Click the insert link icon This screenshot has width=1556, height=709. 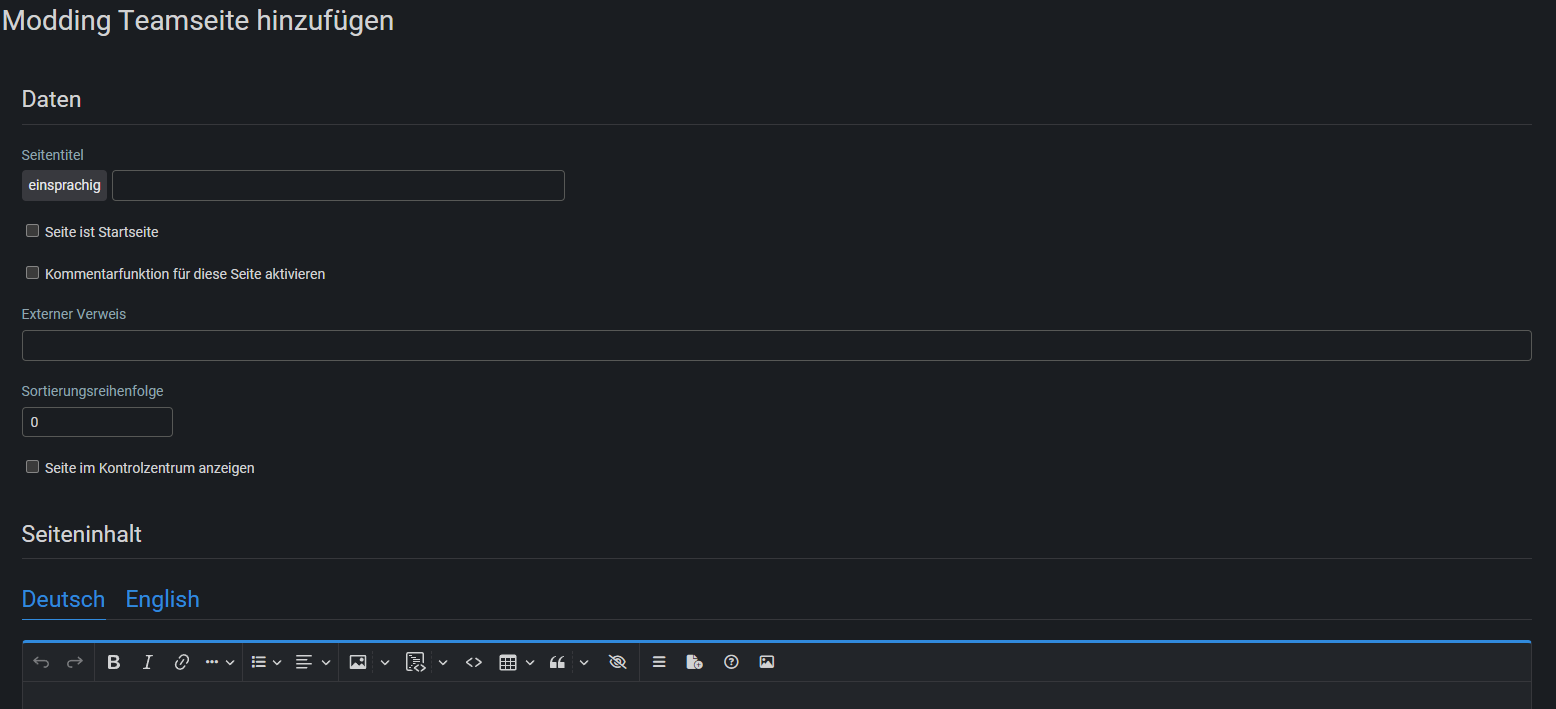click(181, 662)
